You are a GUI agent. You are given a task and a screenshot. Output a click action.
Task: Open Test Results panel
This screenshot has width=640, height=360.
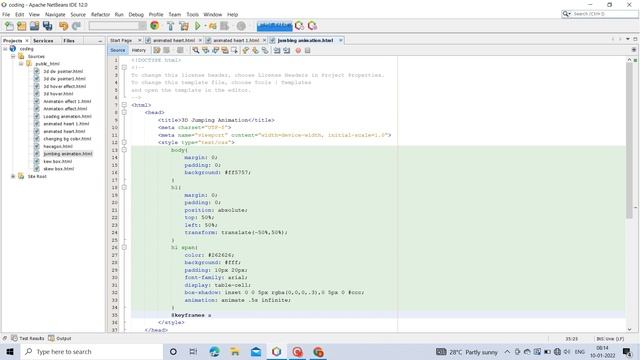tap(28, 338)
